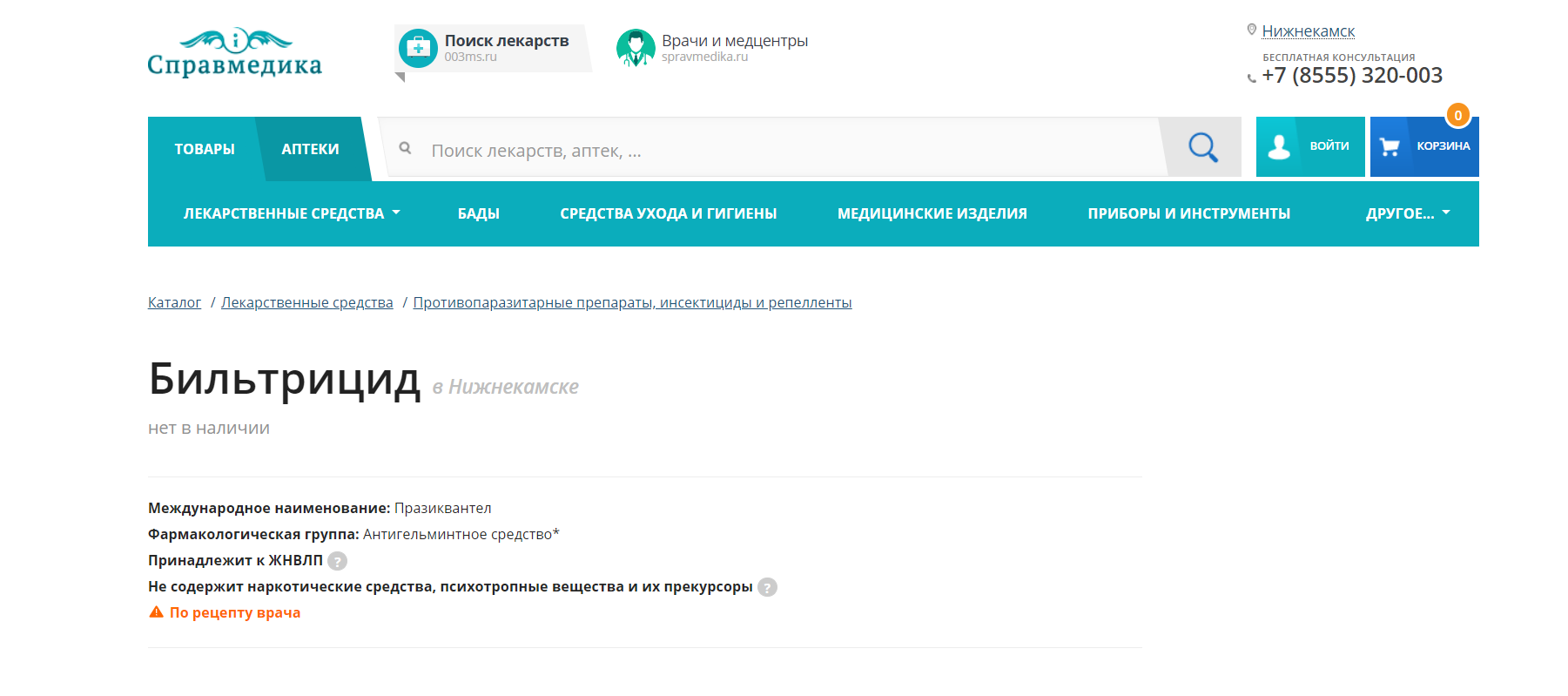Open the БАДы category
The image size is (1568, 696).
pos(479,213)
